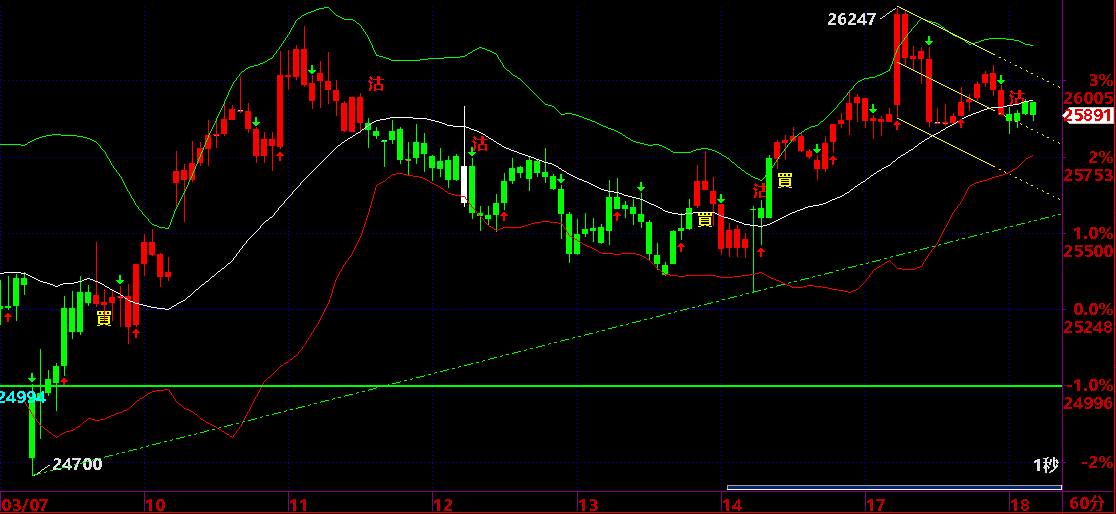Click the horizontal scrollbar below the chart
This screenshot has width=1116, height=514.
click(x=894, y=488)
